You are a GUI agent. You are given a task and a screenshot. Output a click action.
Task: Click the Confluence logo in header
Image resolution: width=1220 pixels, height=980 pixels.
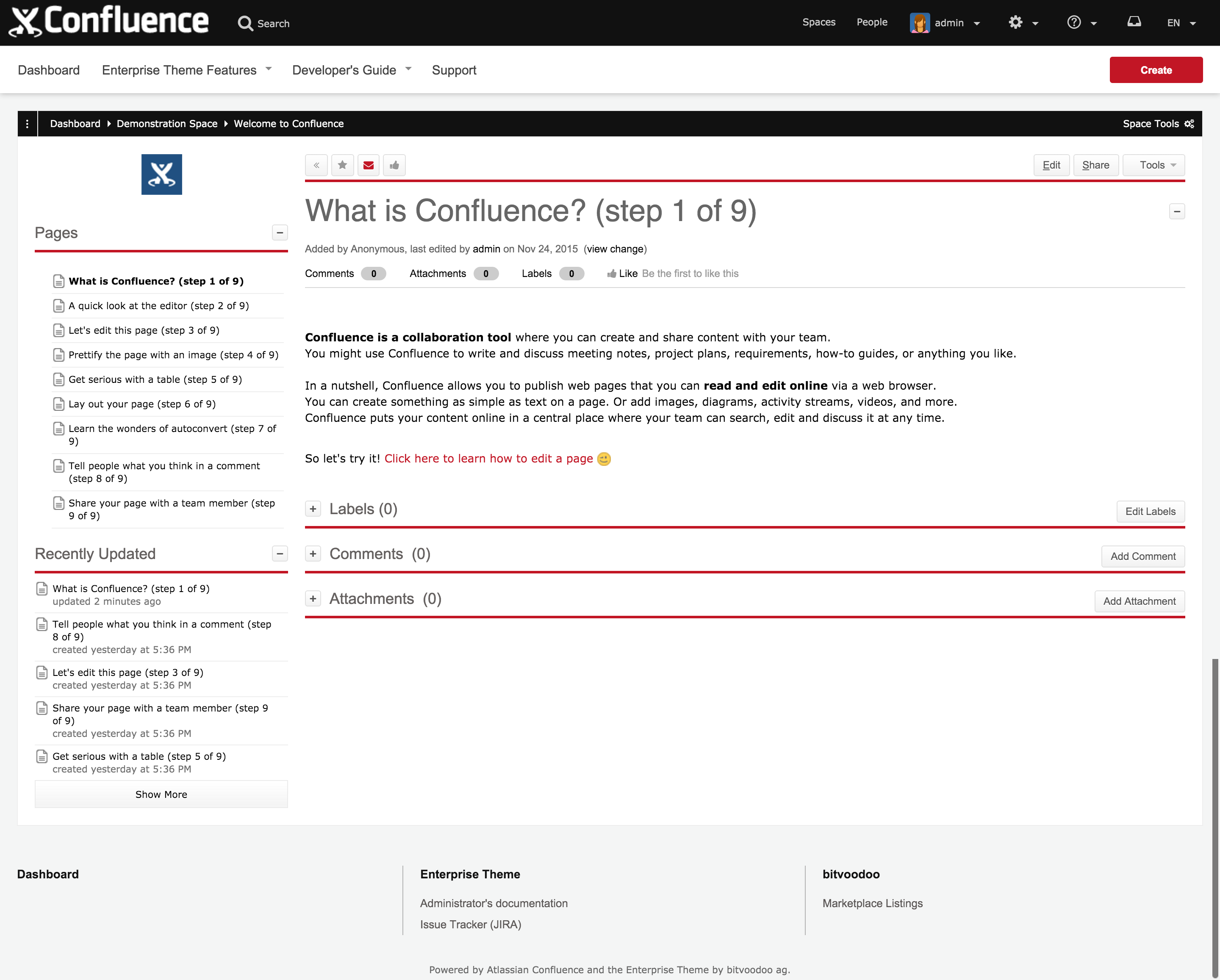pyautogui.click(x=109, y=22)
